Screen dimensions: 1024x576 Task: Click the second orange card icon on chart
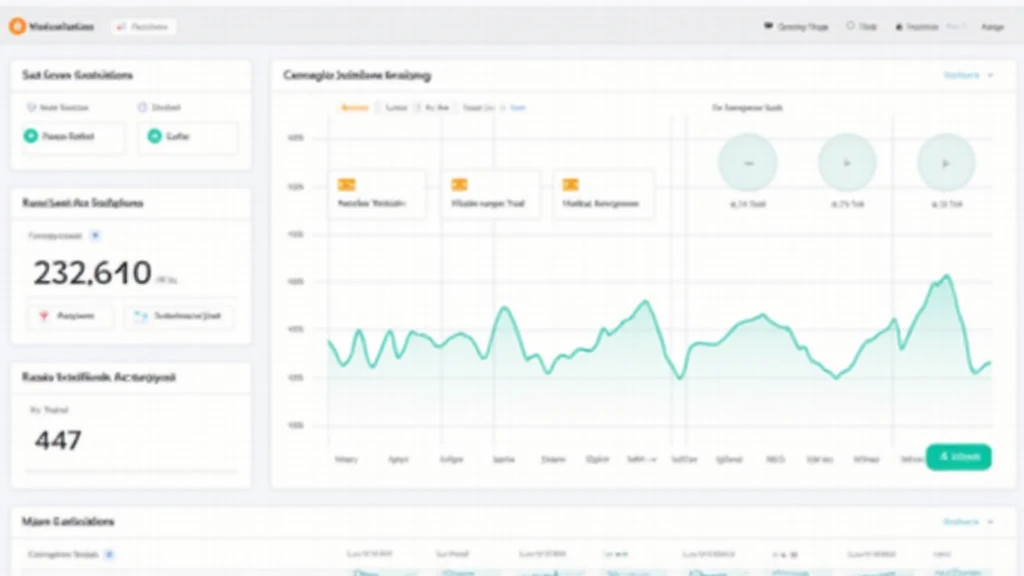click(x=460, y=184)
